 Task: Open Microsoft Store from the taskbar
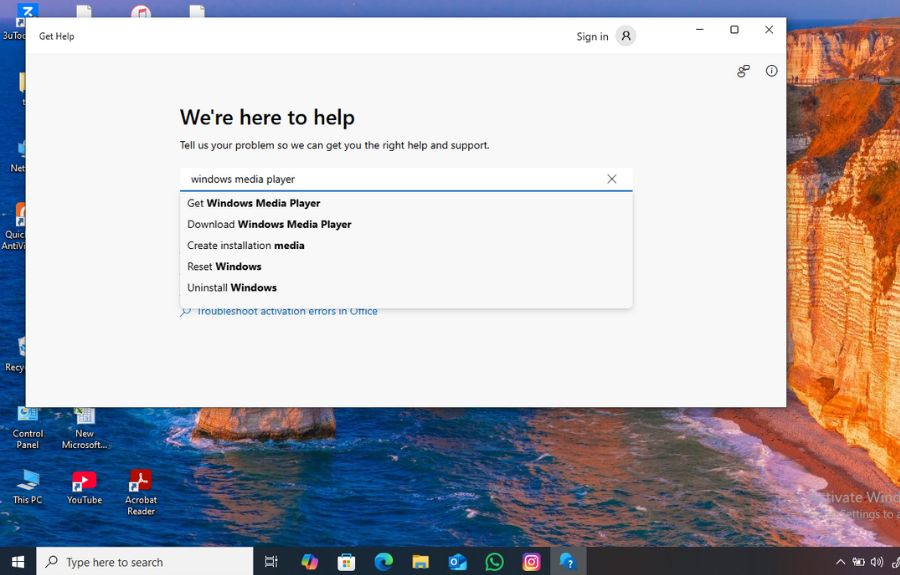click(x=346, y=562)
